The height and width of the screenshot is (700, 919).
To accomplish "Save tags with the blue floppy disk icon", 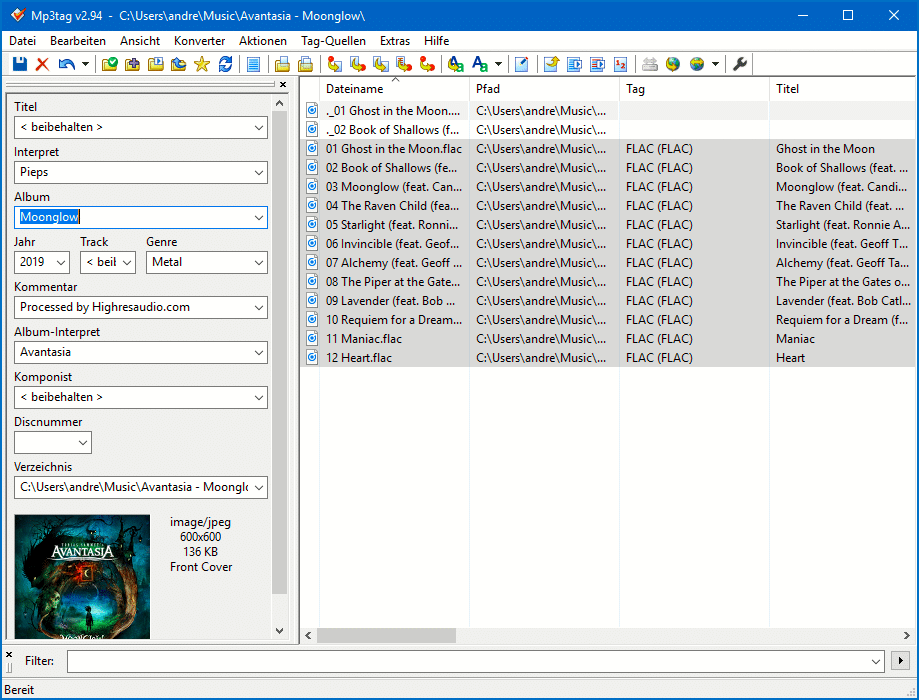I will tap(20, 64).
